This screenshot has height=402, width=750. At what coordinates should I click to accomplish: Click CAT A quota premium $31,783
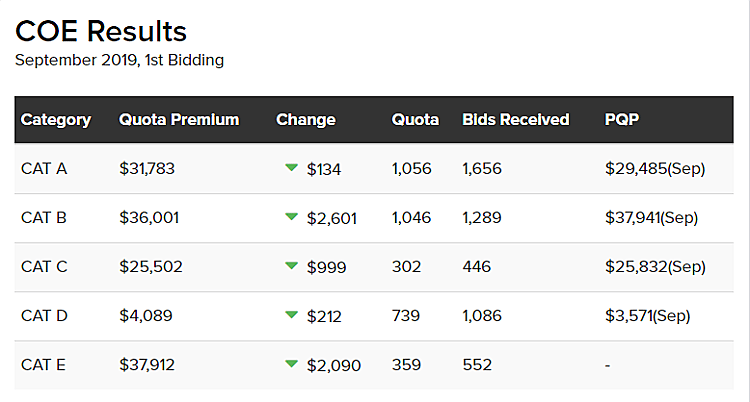[147, 169]
